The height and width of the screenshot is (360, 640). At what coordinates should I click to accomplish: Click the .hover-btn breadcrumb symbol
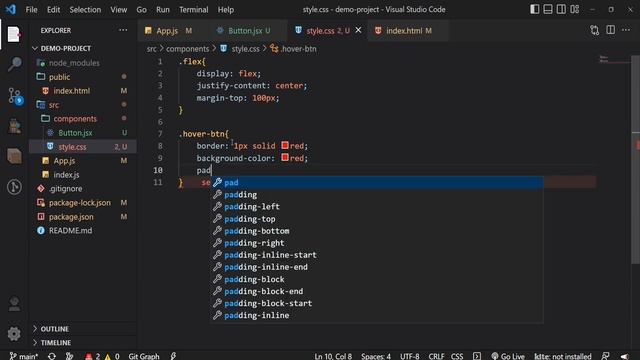[293, 49]
